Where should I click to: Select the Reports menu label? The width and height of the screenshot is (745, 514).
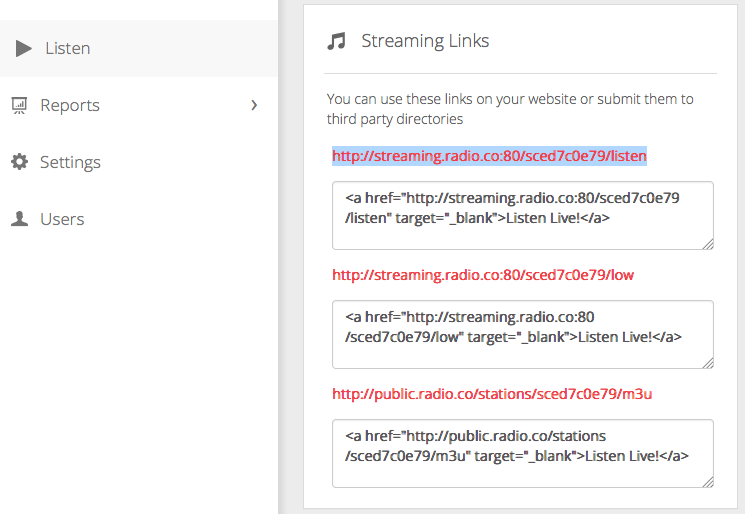pyautogui.click(x=70, y=105)
